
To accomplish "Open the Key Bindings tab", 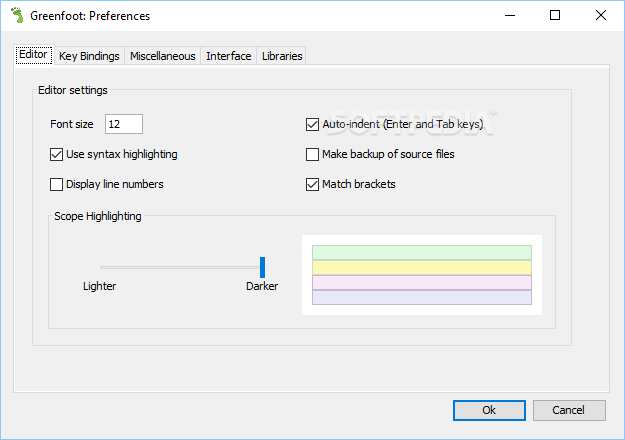I will tap(89, 56).
